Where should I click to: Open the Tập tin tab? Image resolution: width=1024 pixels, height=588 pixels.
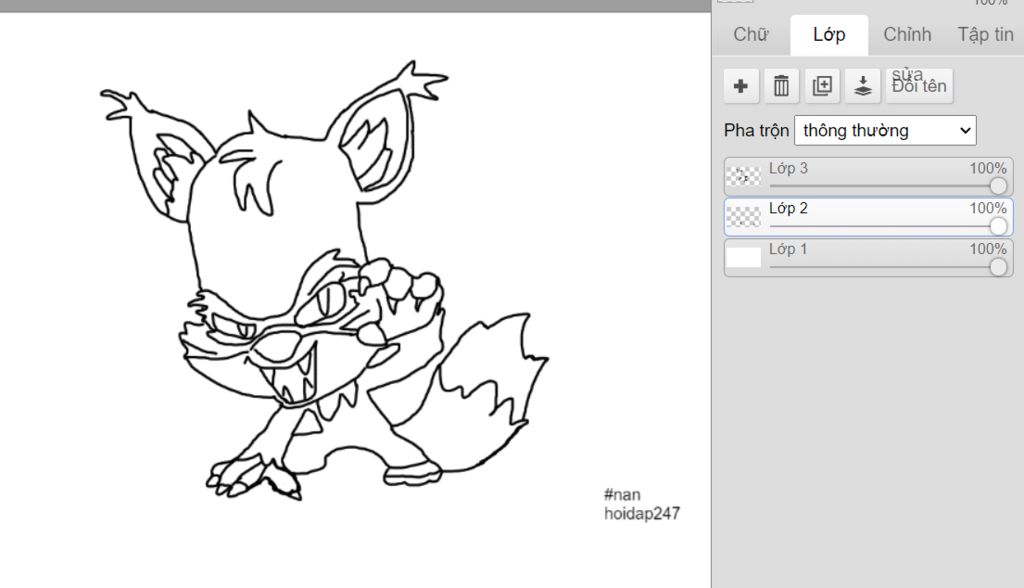click(985, 35)
